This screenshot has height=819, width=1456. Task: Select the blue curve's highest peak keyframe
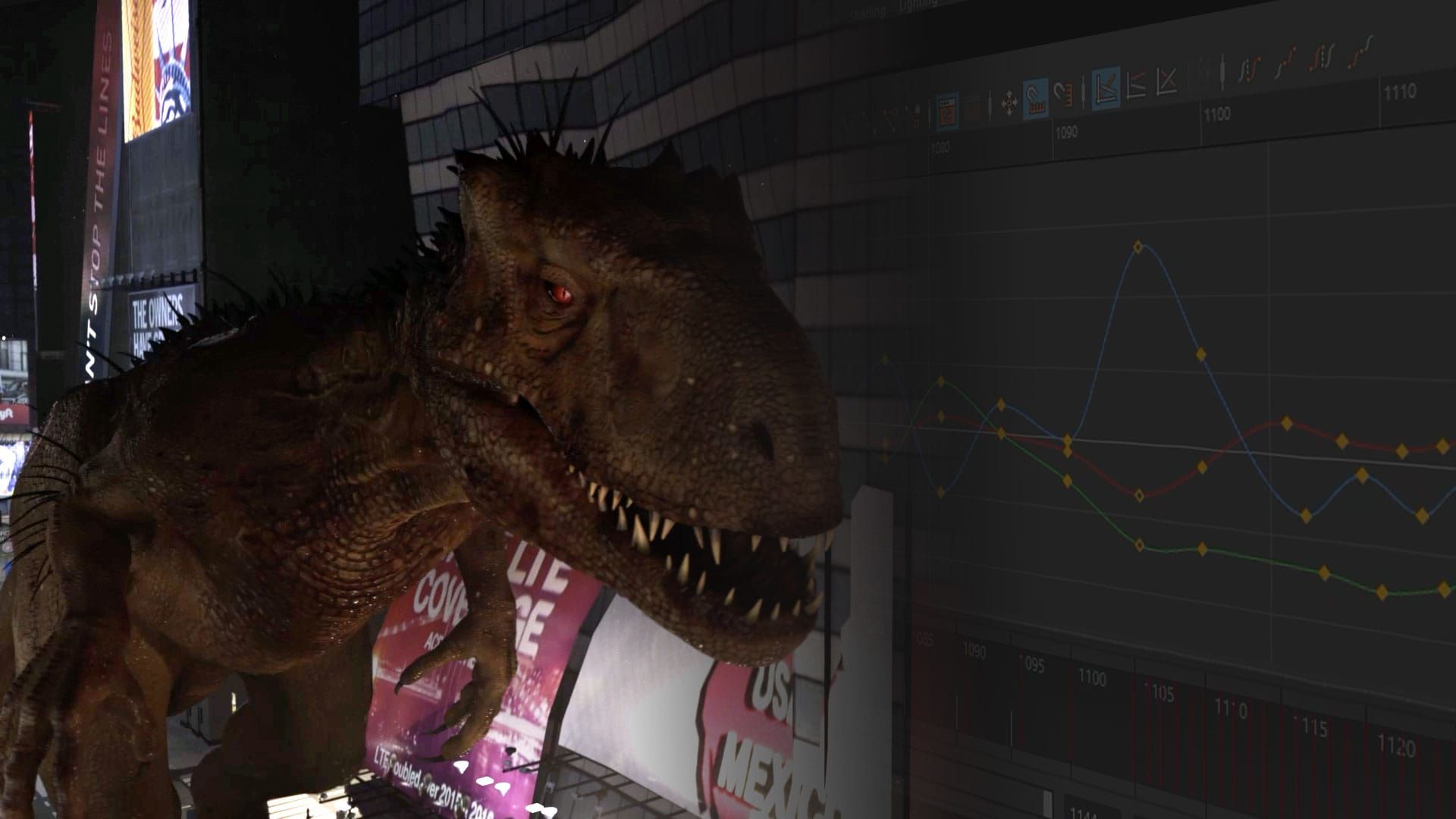[x=1137, y=247]
